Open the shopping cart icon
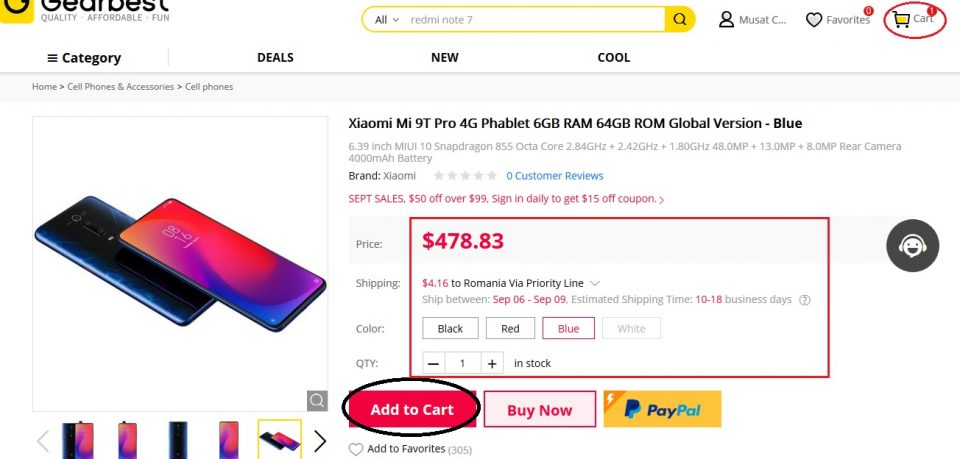Screen dimensions: 960x459 902,19
